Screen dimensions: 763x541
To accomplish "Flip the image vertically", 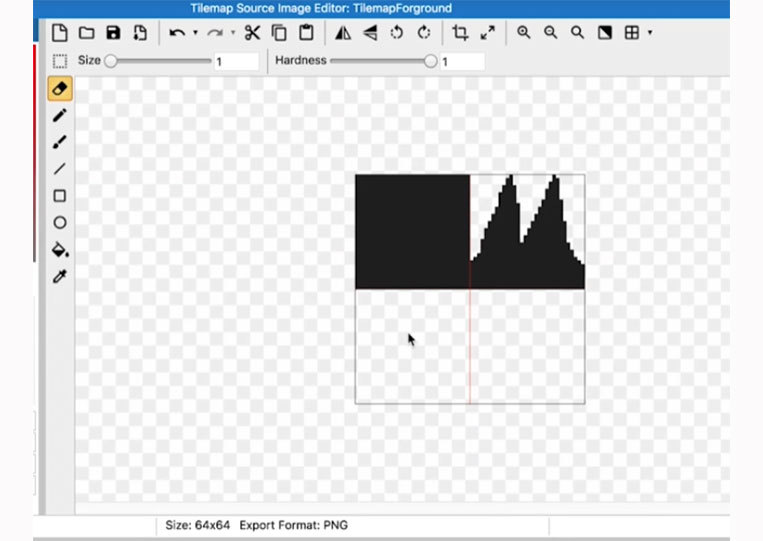I will pos(370,33).
